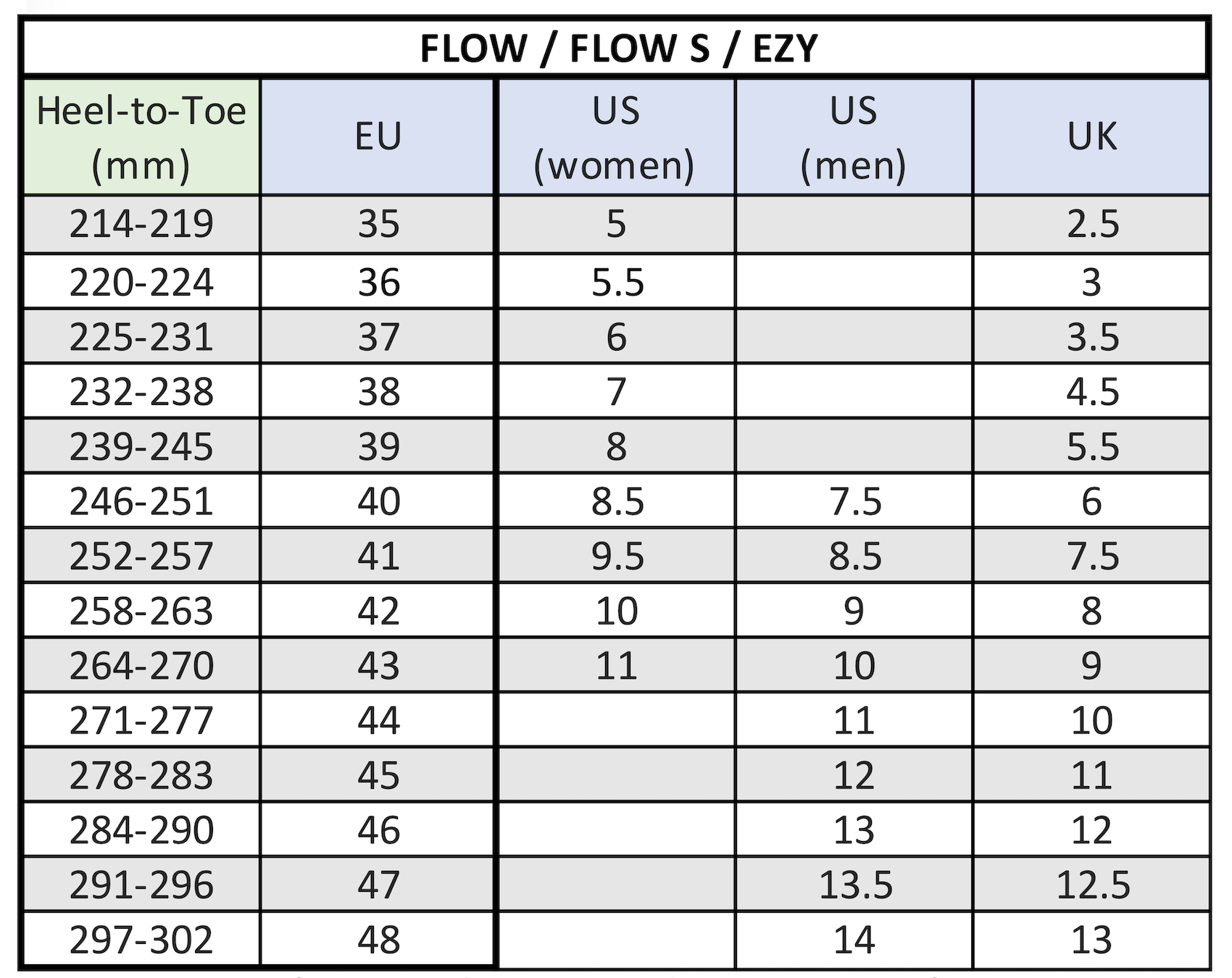Screen dimensions: 1232x978
Task: Click the UK column header
Action: click(x=1091, y=137)
